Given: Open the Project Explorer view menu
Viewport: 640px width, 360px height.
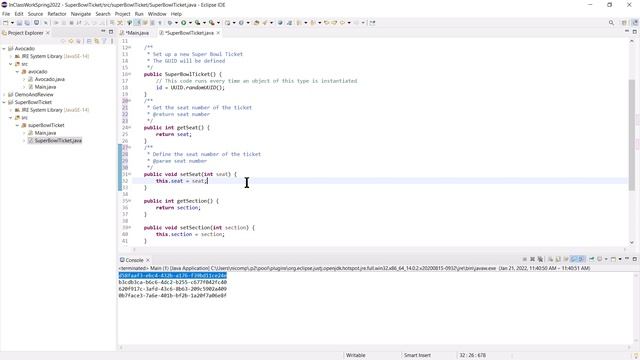Looking at the screenshot, I should pos(112,41).
